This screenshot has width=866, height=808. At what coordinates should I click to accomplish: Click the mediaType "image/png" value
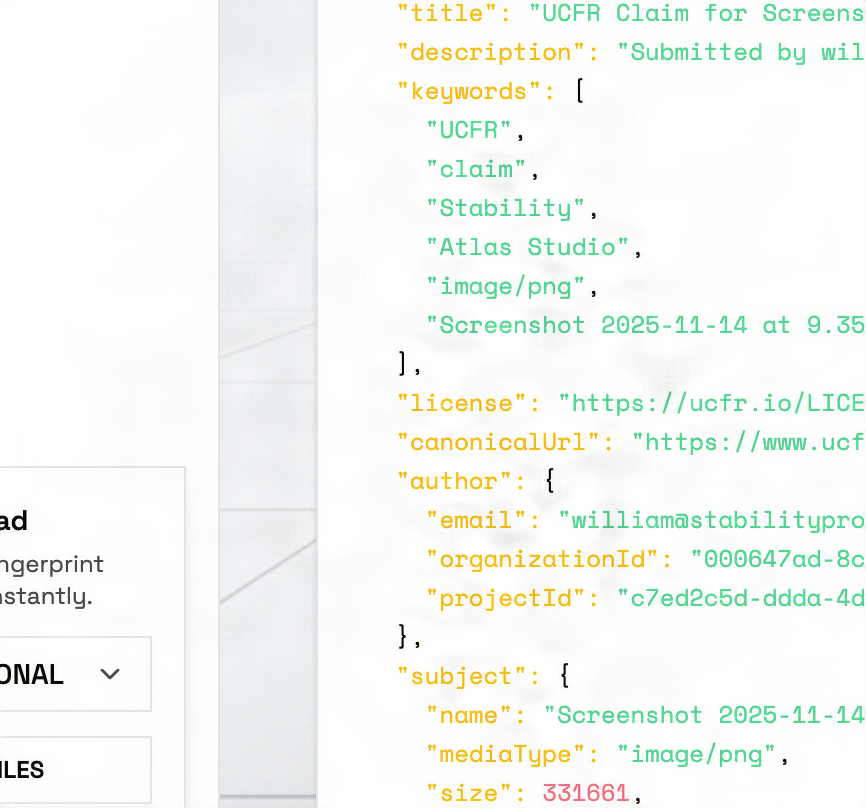(x=696, y=754)
